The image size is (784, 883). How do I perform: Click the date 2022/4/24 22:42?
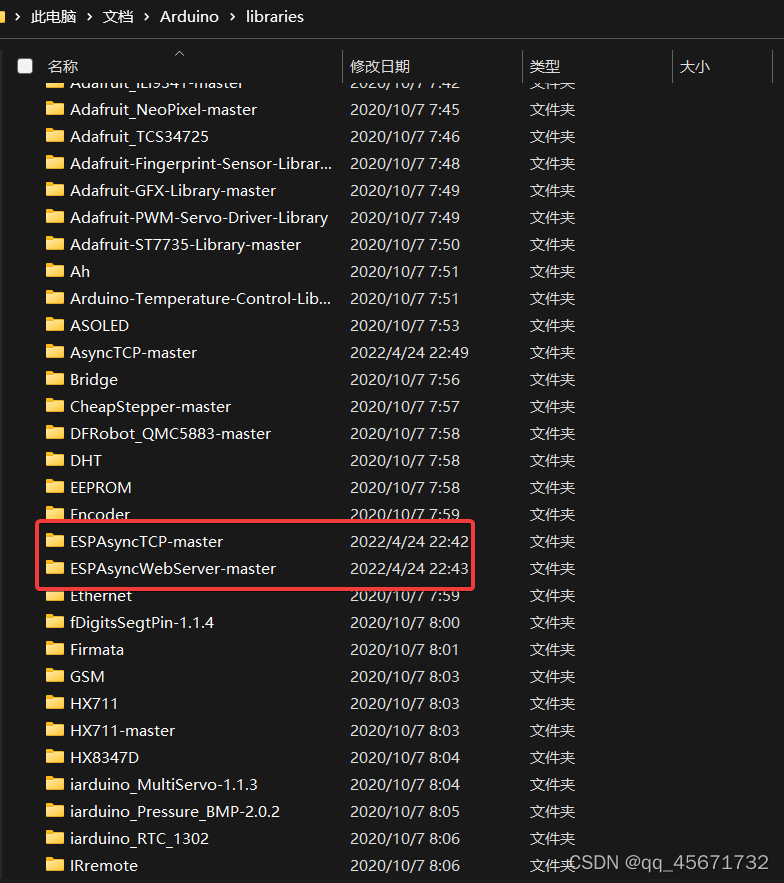click(409, 542)
